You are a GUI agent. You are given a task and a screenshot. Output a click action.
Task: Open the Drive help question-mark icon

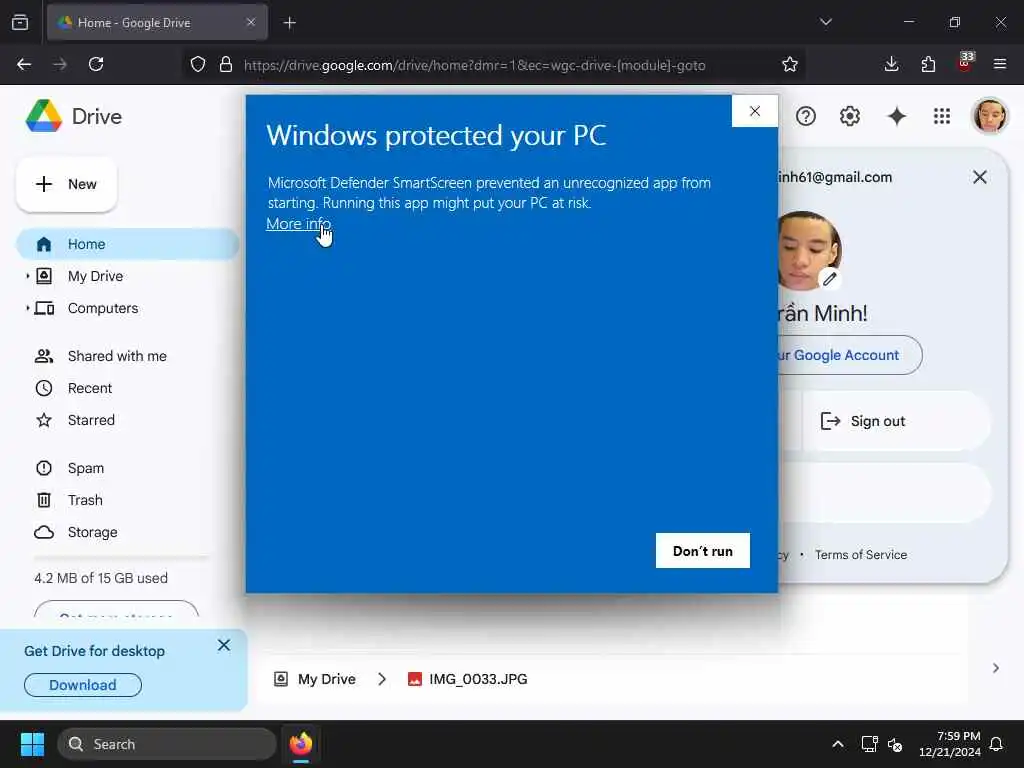pyautogui.click(x=805, y=116)
